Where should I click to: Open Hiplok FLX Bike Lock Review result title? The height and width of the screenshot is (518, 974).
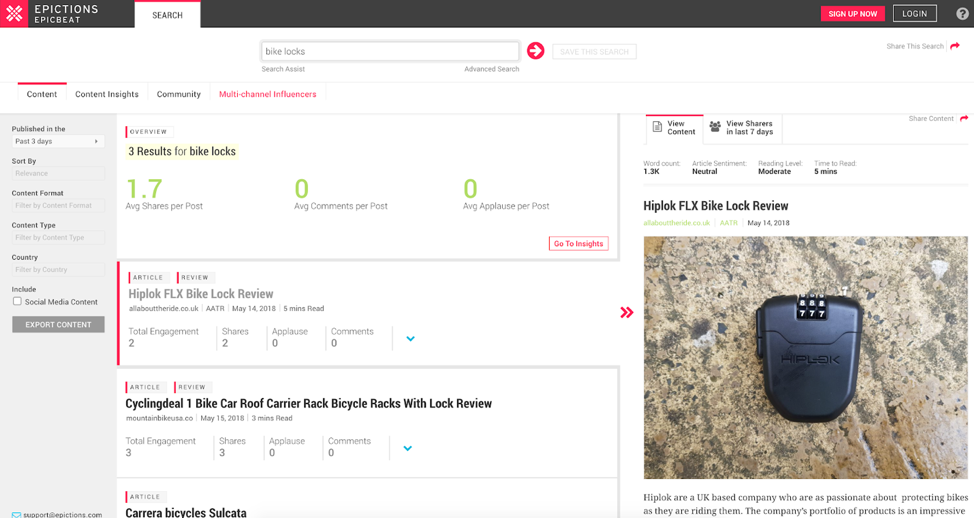click(201, 294)
